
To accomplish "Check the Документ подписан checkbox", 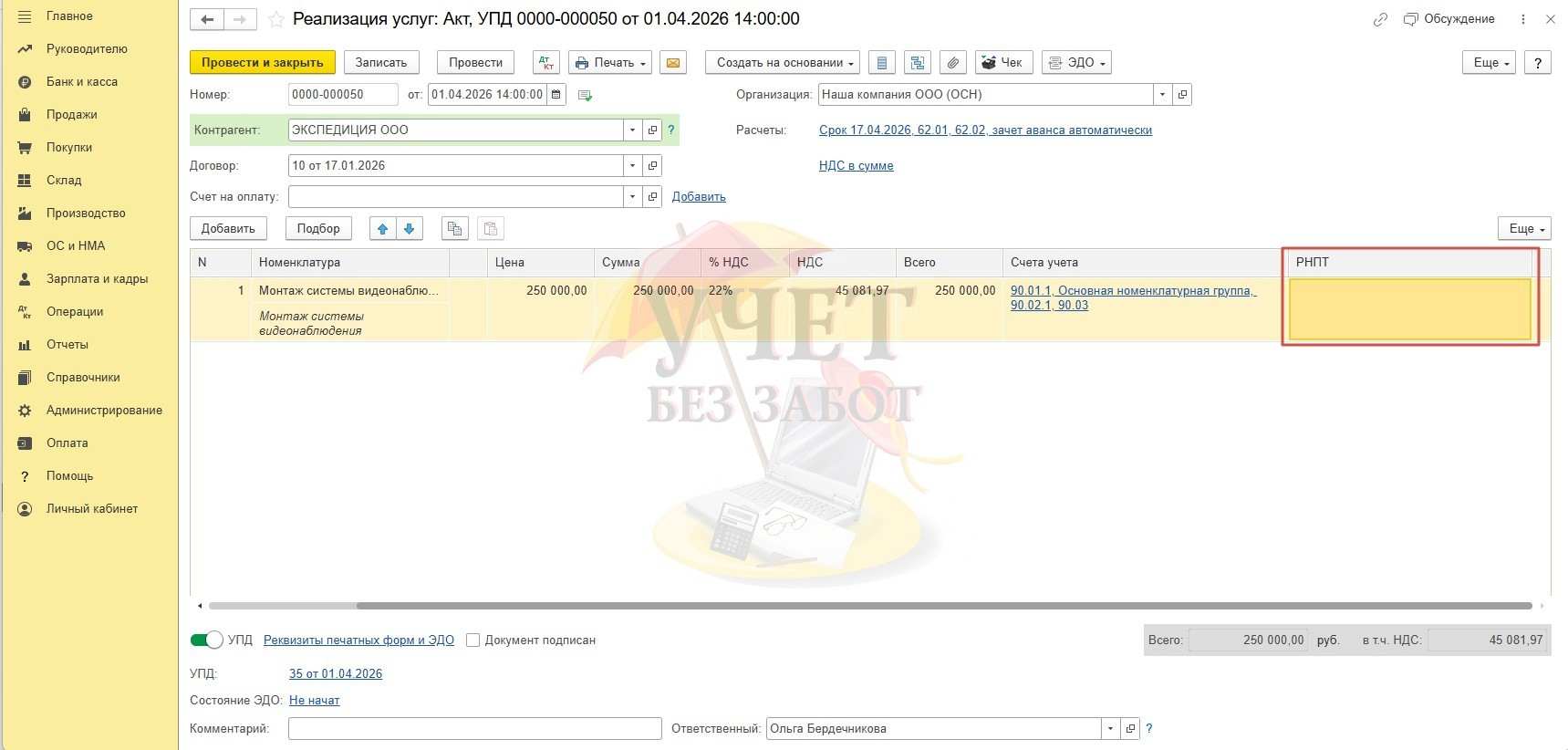I will tap(472, 641).
